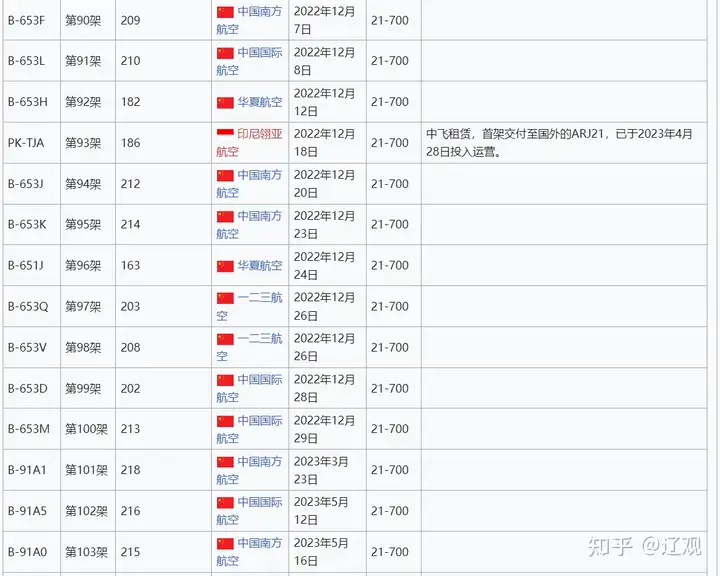720x576 pixels.
Task: Open the 华夏航空 link in row B-653H
Action: pyautogui.click(x=259, y=102)
